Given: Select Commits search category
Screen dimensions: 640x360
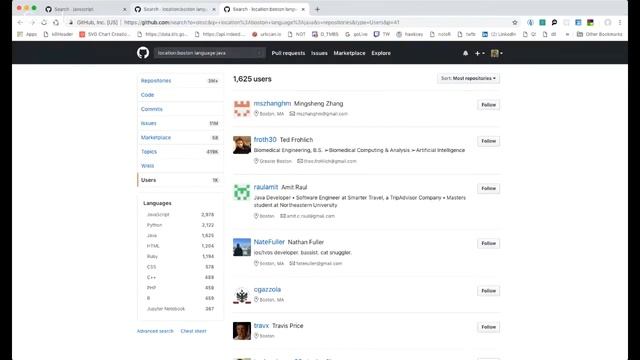Looking at the screenshot, I should pos(180,109).
